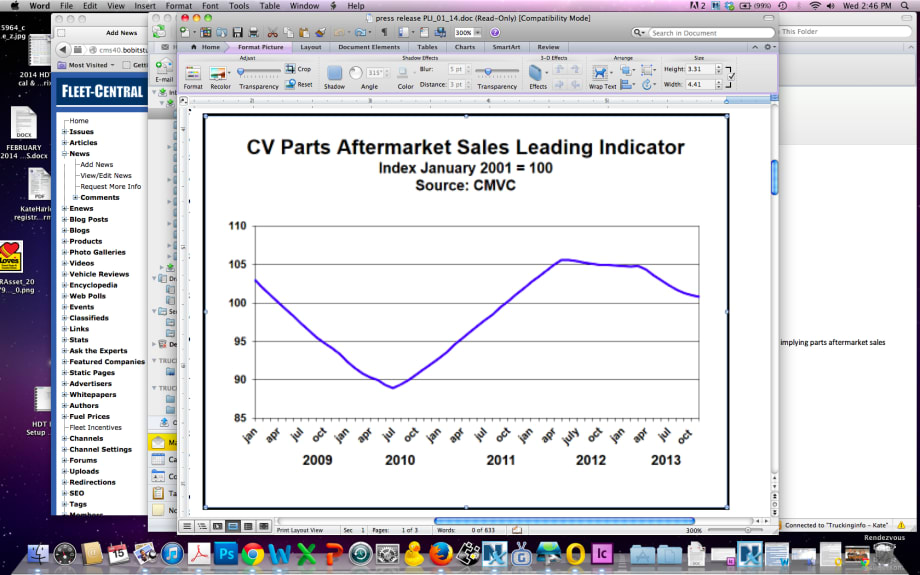Switch to Draft view button

point(187,526)
